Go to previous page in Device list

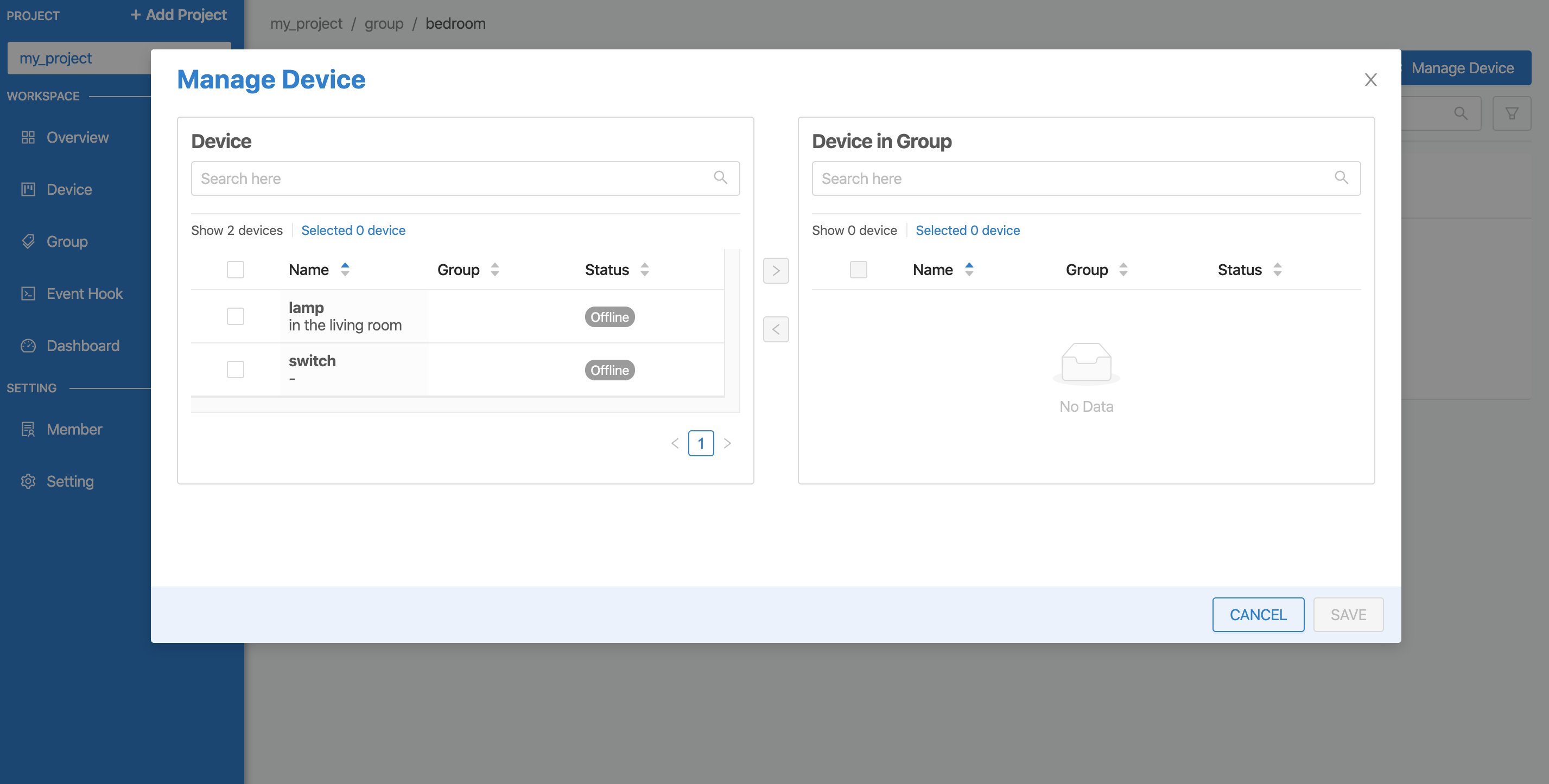point(675,443)
